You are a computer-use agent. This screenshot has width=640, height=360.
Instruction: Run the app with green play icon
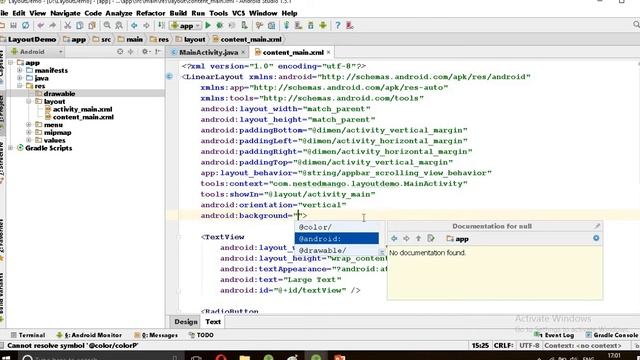(208, 26)
